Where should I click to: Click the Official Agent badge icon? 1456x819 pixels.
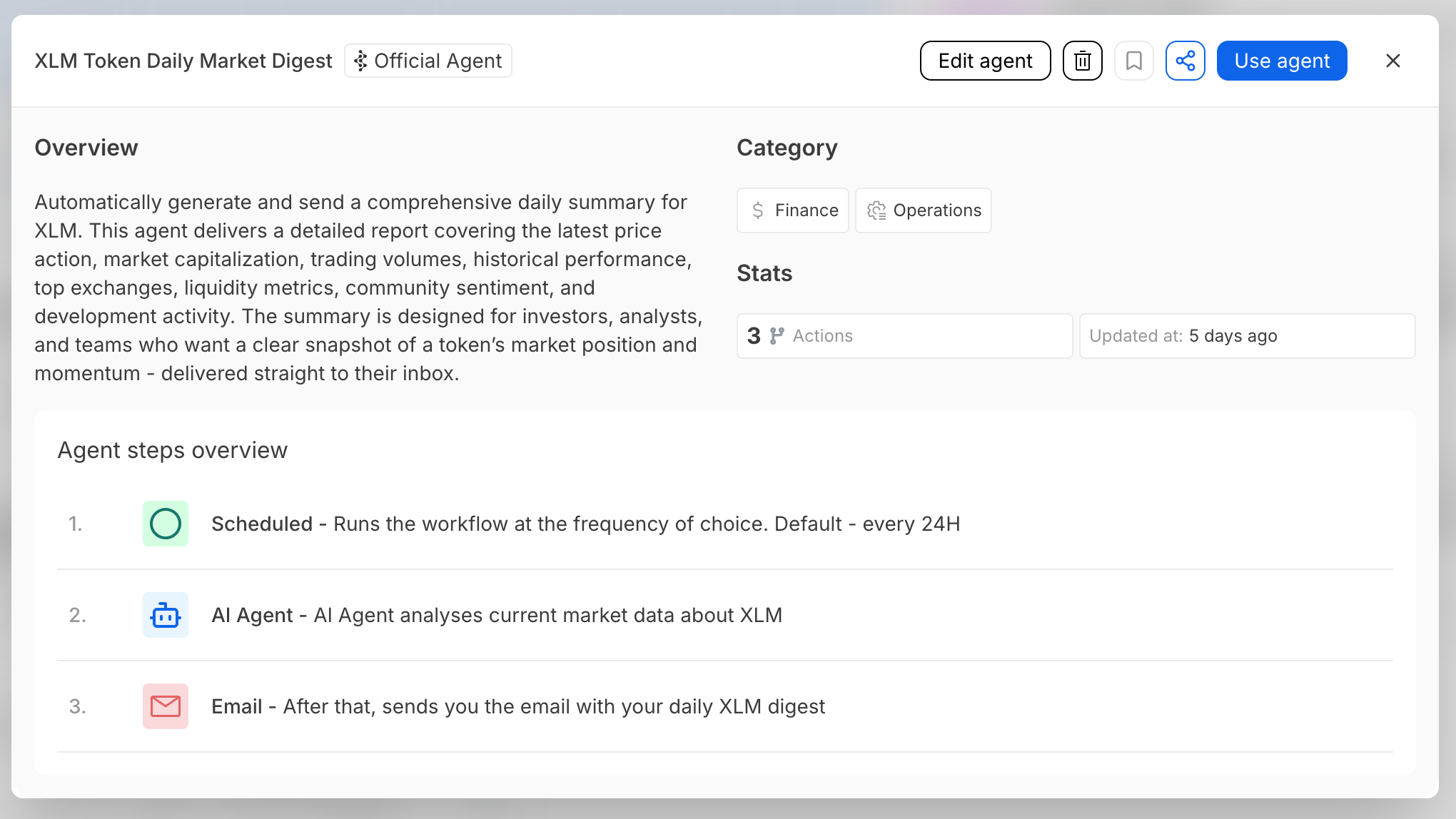click(361, 61)
